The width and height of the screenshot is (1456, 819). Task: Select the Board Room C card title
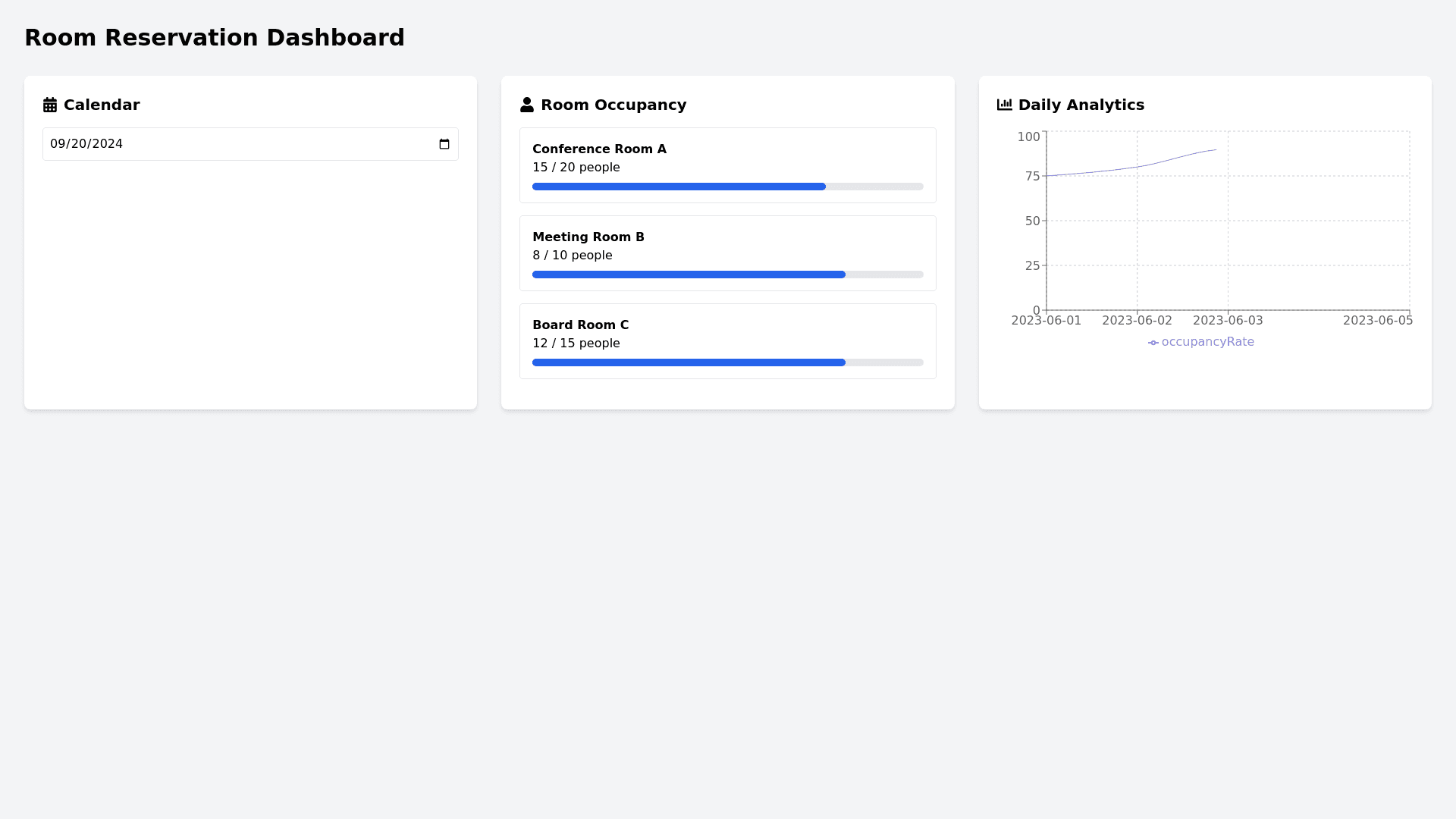(580, 325)
